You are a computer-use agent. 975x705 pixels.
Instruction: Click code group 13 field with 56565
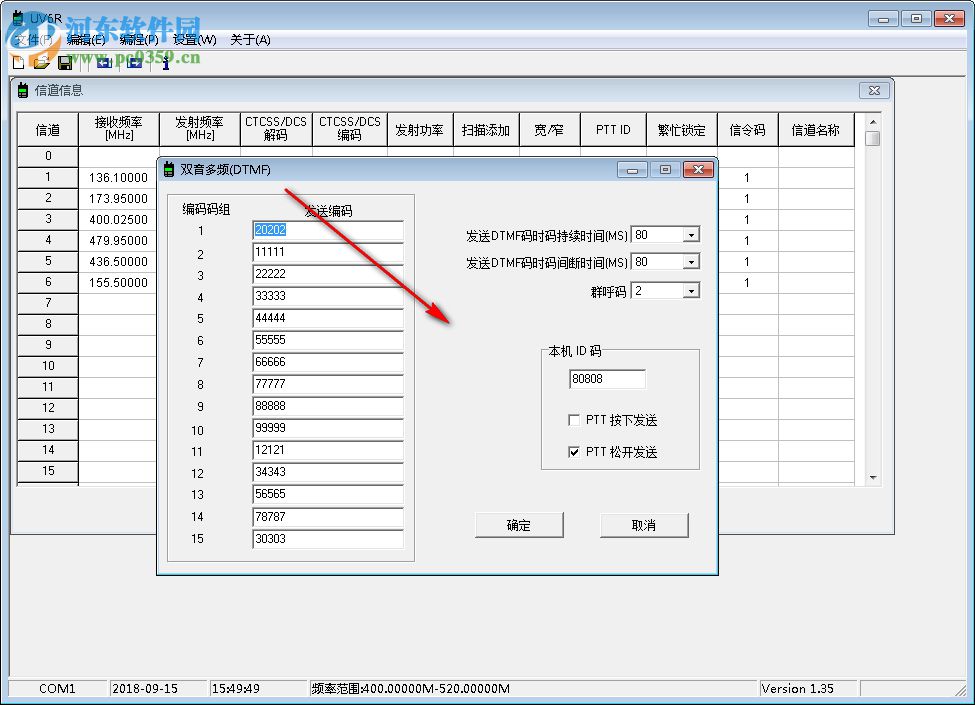coord(328,494)
